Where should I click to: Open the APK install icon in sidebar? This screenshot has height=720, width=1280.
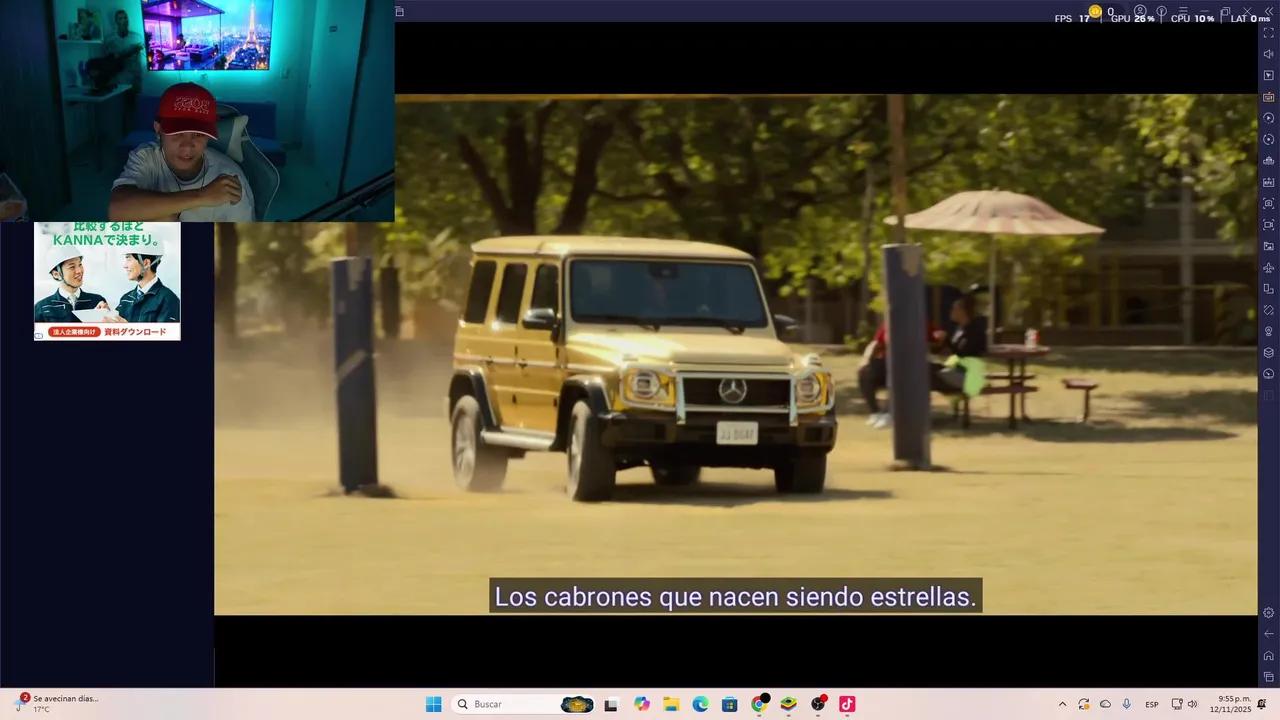[x=1268, y=182]
